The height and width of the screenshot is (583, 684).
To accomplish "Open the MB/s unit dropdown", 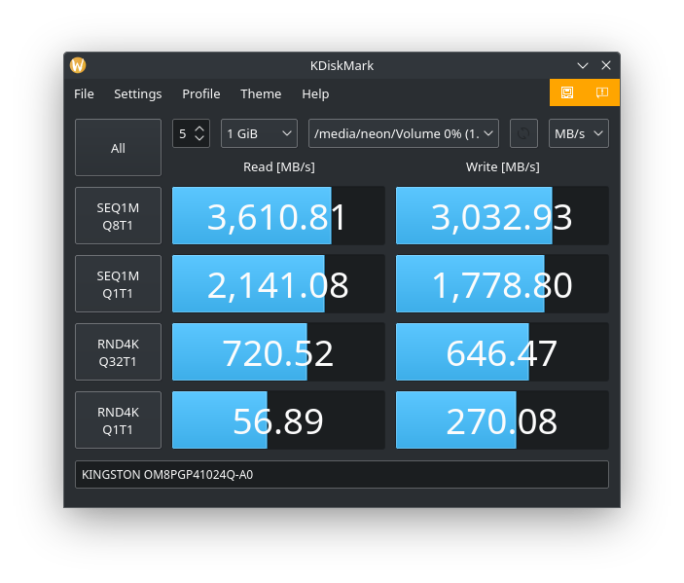I will [579, 134].
